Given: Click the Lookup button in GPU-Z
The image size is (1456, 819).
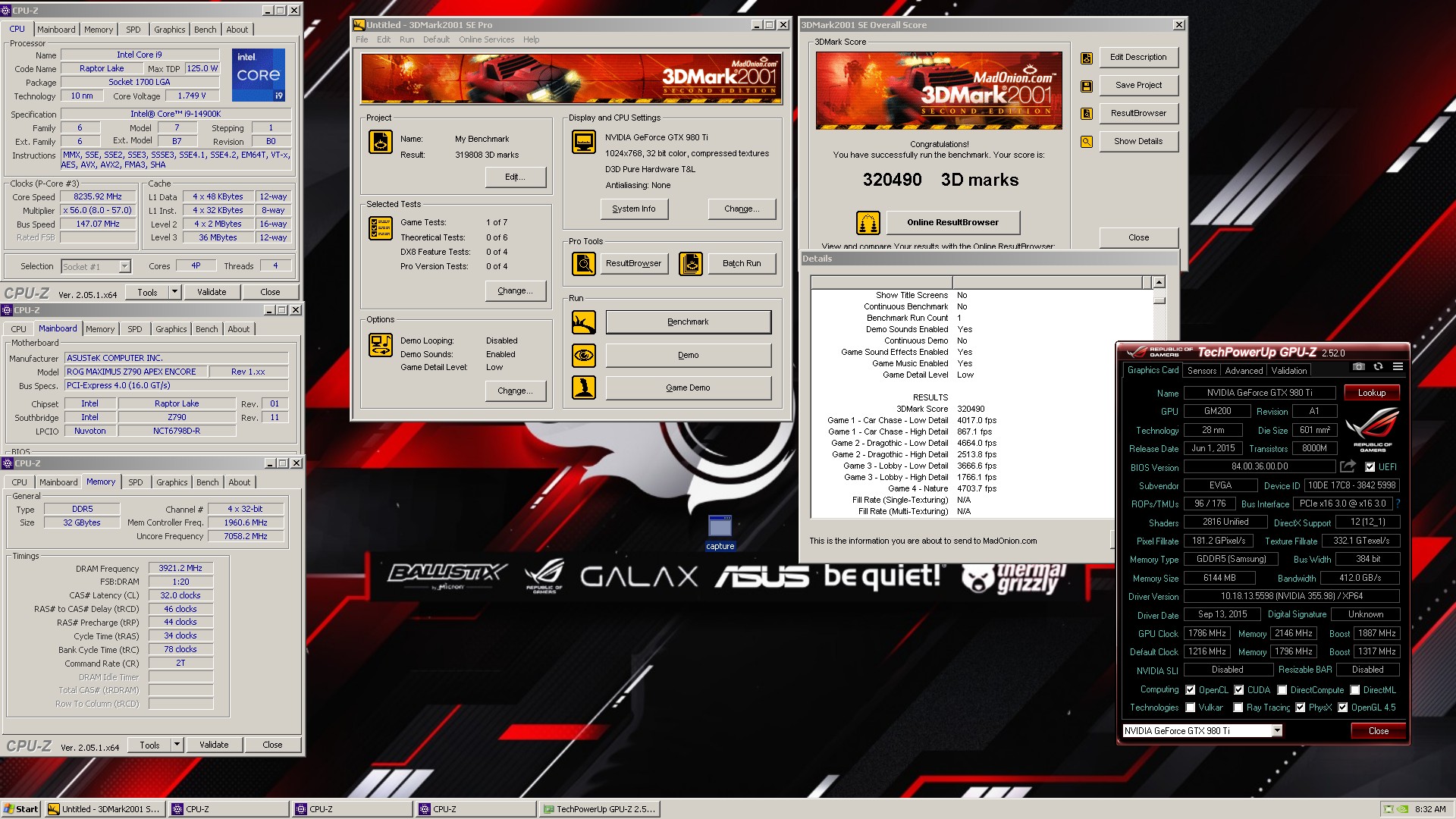Looking at the screenshot, I should pos(1372,393).
